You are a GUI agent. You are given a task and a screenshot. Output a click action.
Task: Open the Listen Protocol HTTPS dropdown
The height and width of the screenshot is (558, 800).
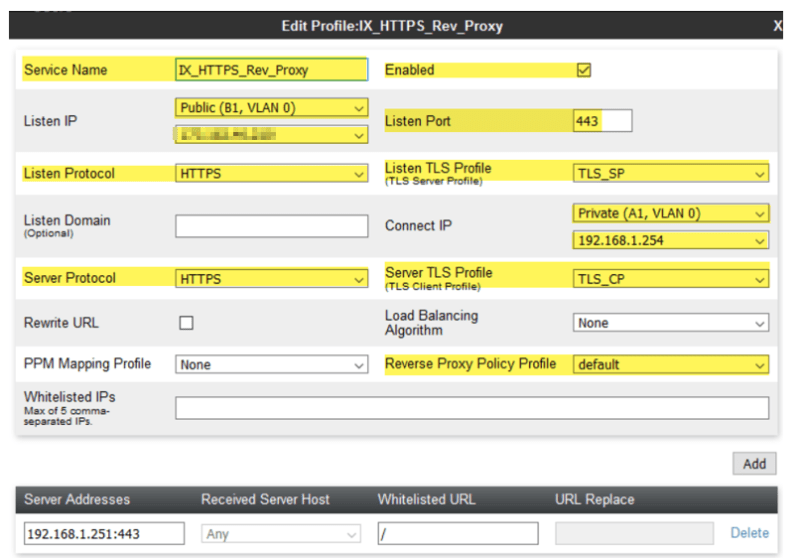[x=271, y=173]
